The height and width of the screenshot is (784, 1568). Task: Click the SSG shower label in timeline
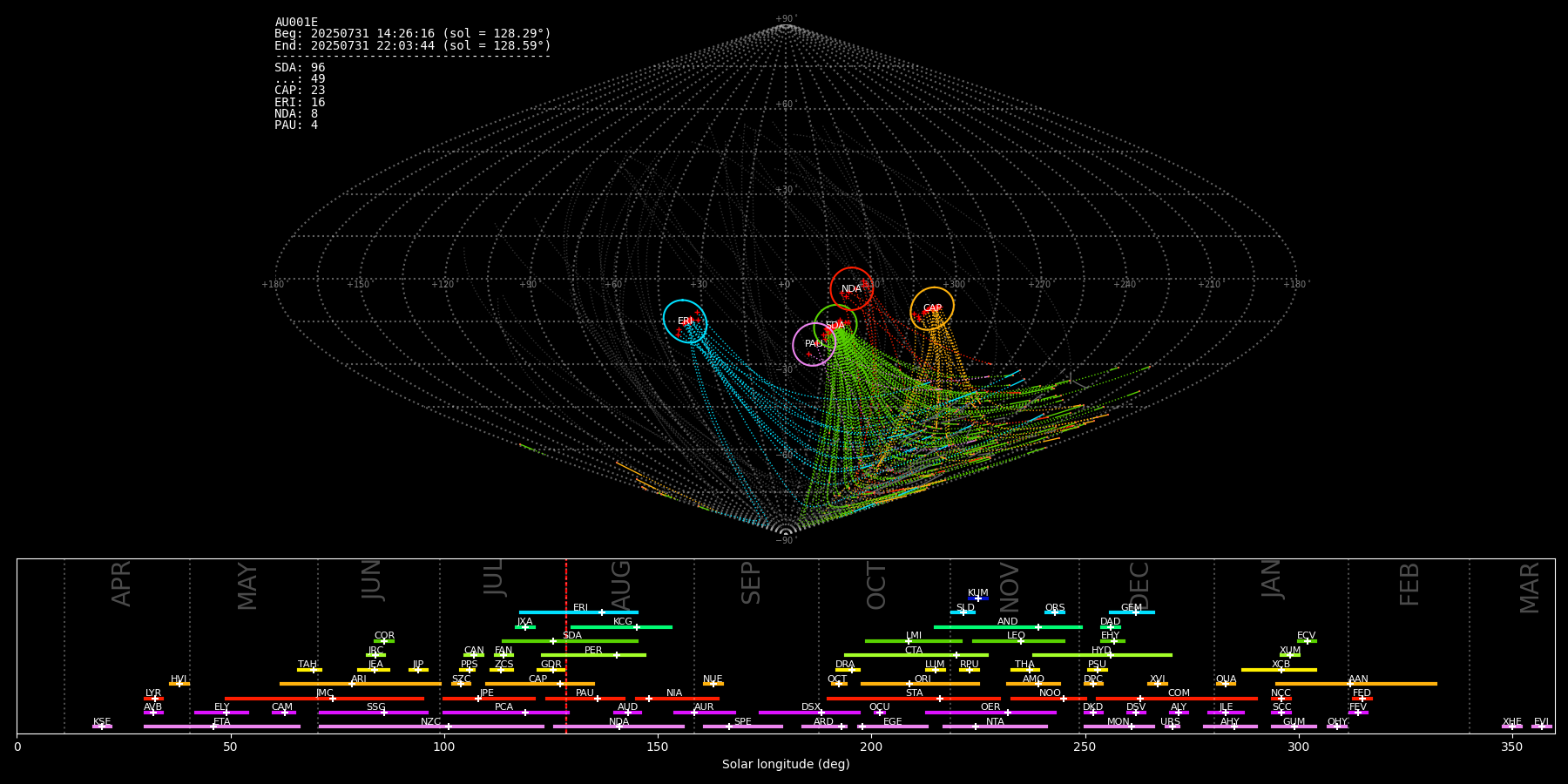[x=375, y=707]
